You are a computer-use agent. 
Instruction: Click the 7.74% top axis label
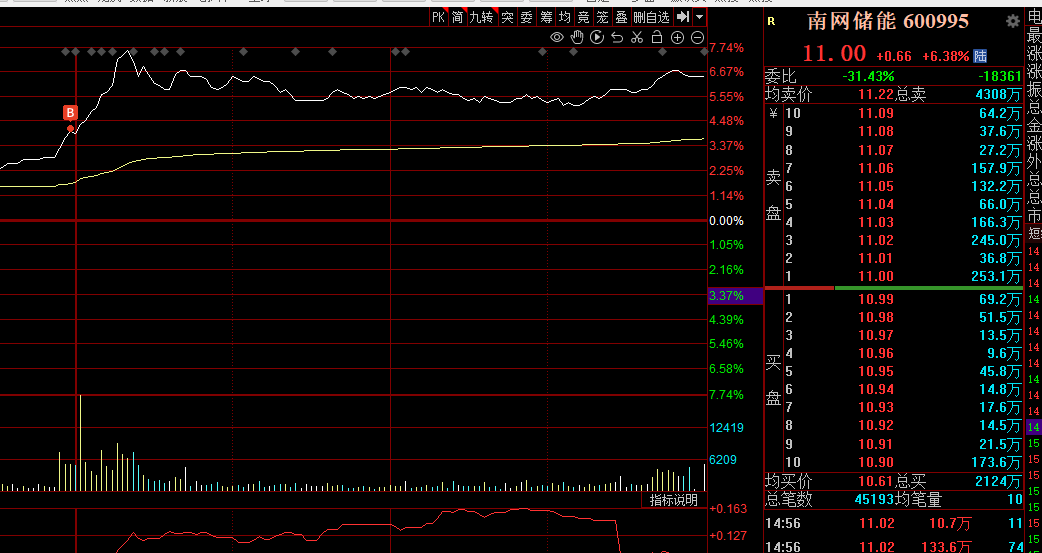coord(726,48)
